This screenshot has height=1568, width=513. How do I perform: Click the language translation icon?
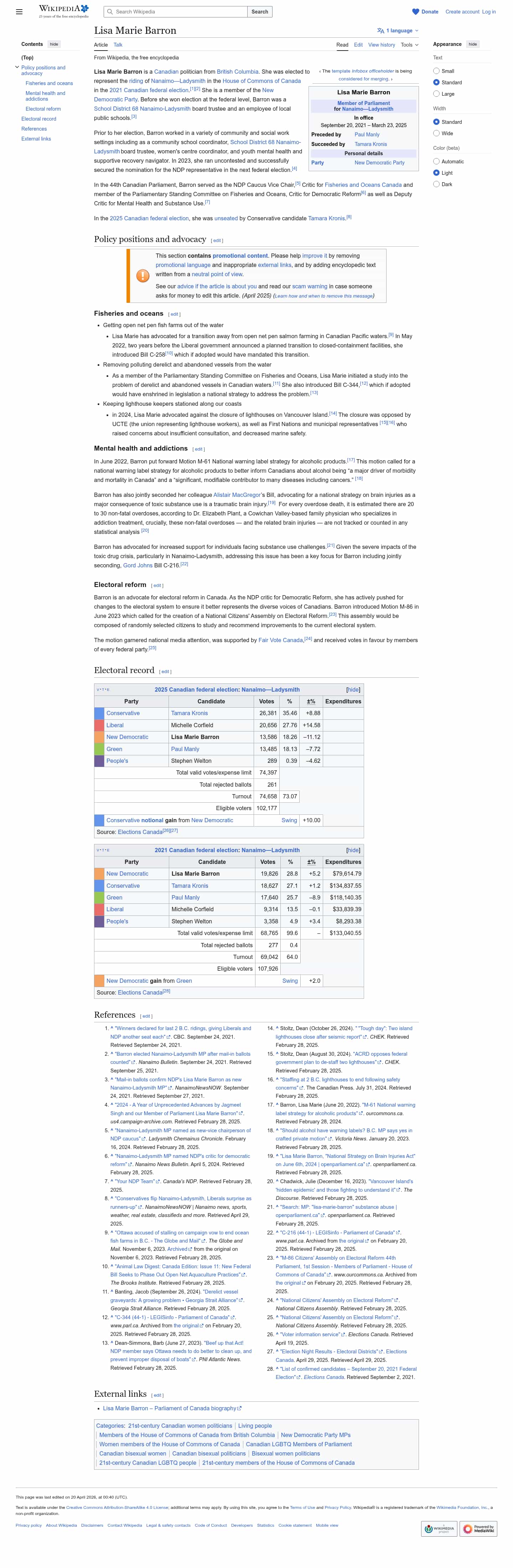pyautogui.click(x=380, y=31)
